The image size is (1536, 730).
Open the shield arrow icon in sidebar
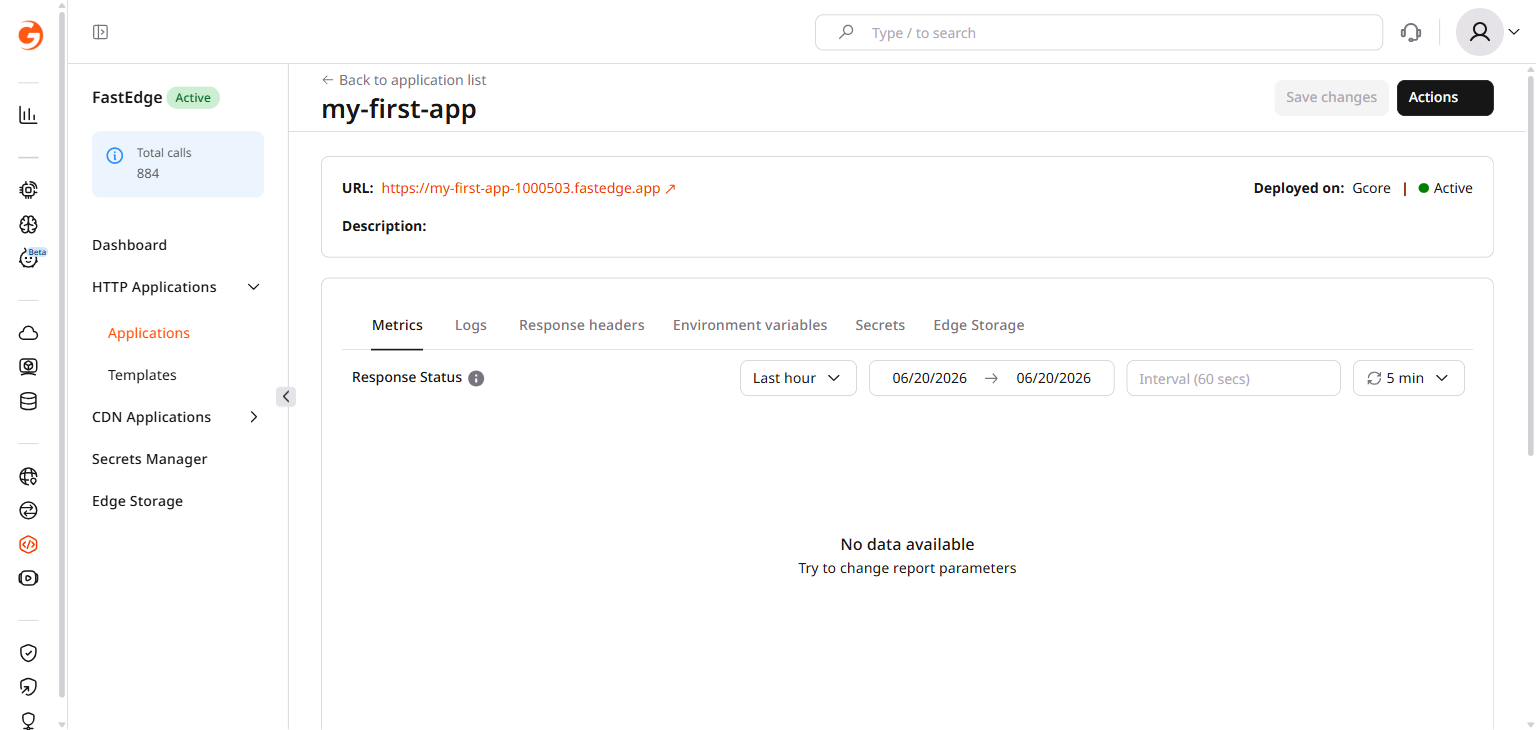(28, 687)
